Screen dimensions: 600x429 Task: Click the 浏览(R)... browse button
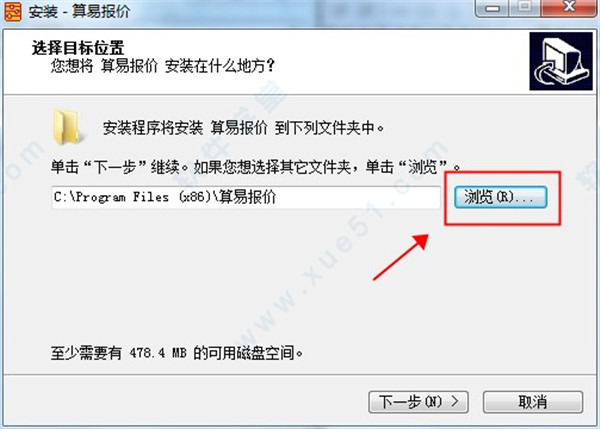pos(501,197)
